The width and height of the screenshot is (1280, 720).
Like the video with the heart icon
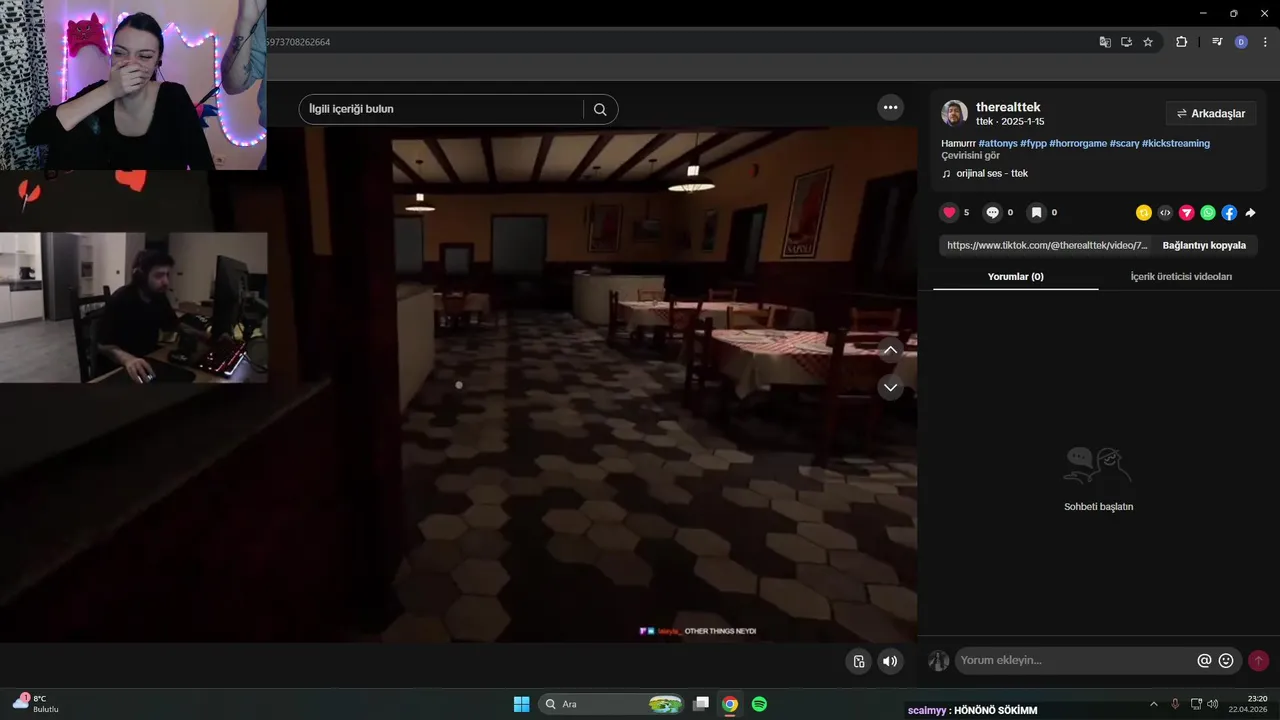click(949, 212)
